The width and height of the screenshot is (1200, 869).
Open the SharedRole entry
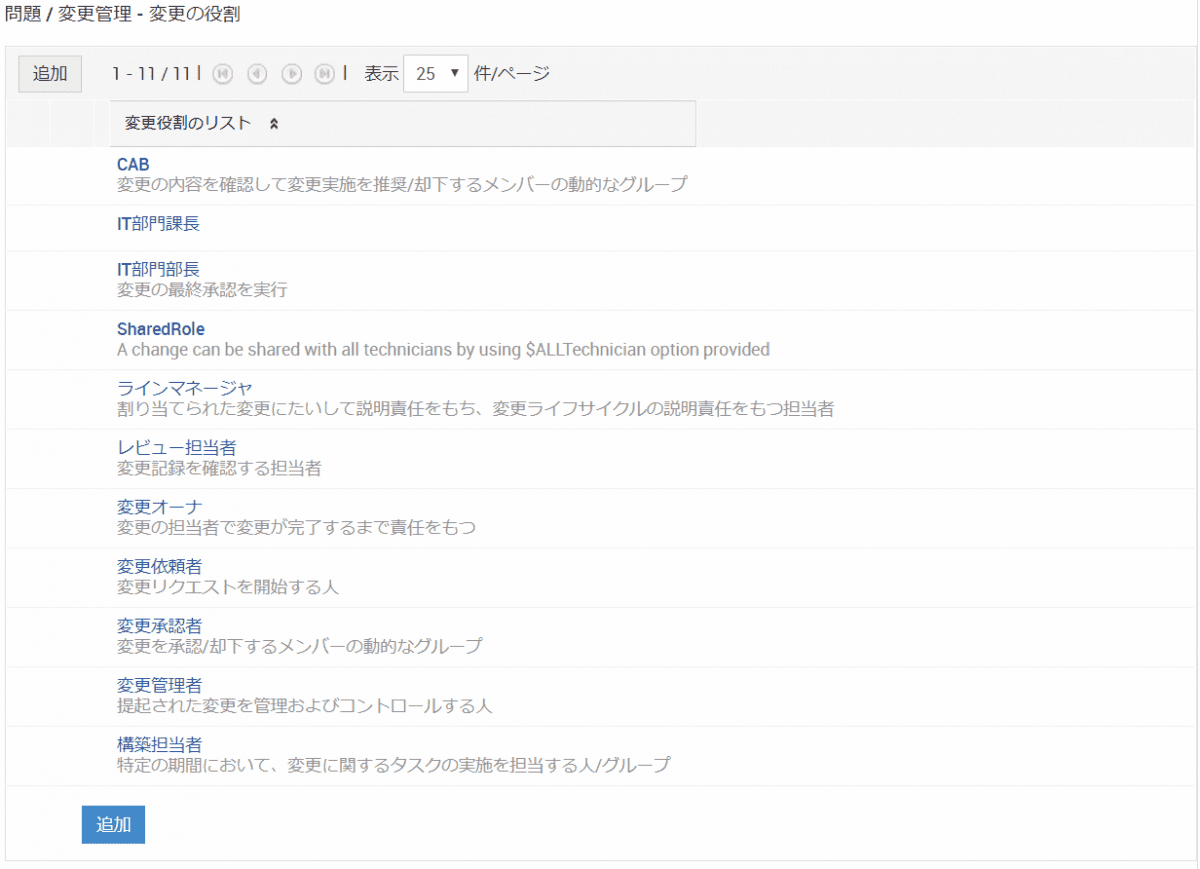[x=160, y=328]
